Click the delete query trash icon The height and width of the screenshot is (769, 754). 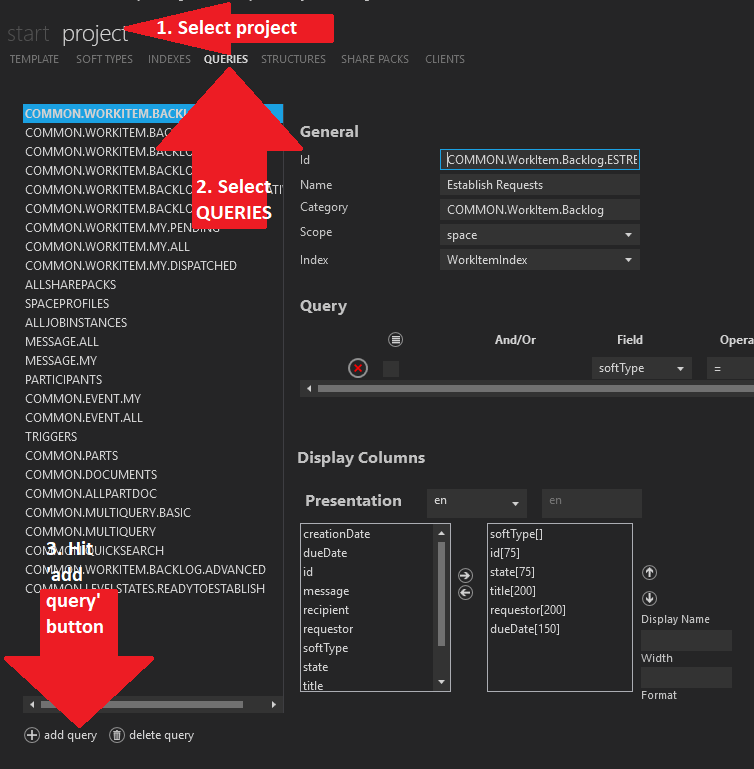(x=117, y=735)
